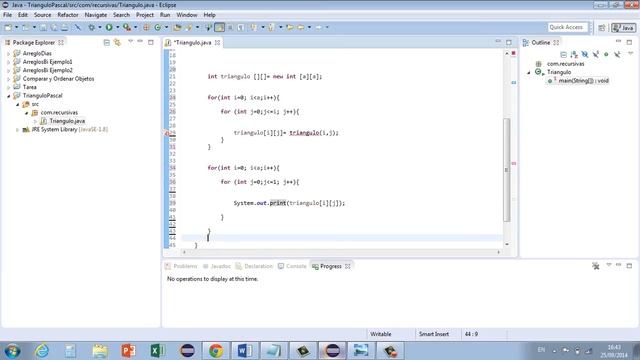The image size is (640, 360).
Task: Switch to the Problems tab
Action: point(181,266)
